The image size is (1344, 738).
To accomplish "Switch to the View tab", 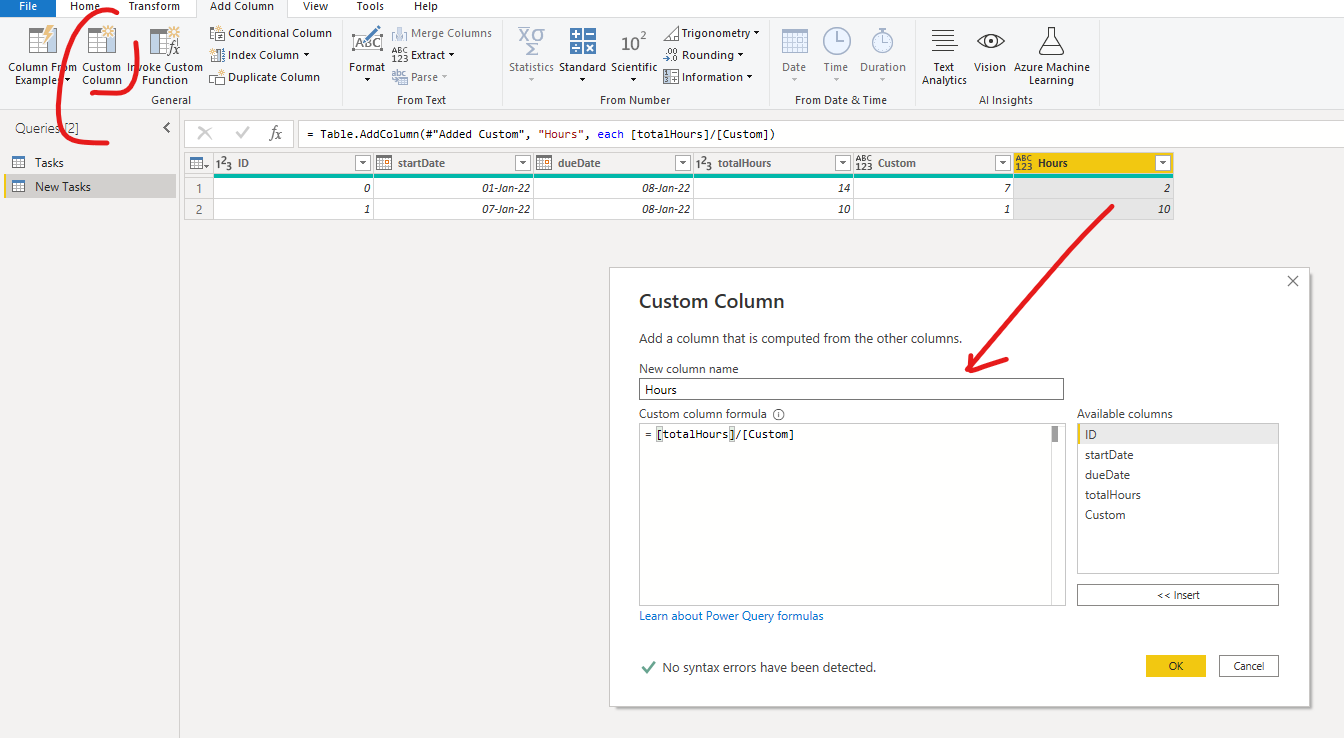I will click(x=315, y=7).
